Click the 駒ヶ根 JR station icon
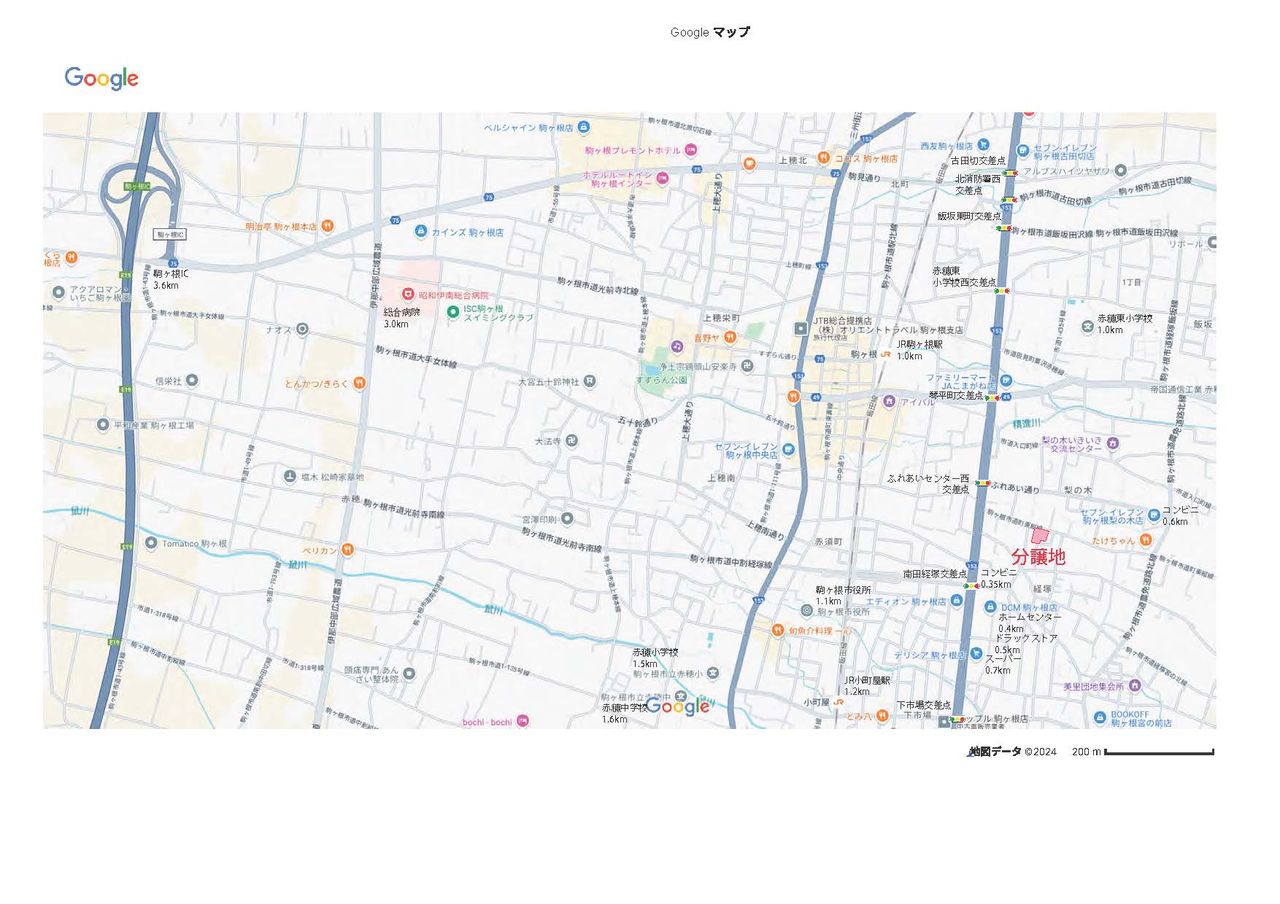The image size is (1280, 904). pyautogui.click(x=886, y=354)
